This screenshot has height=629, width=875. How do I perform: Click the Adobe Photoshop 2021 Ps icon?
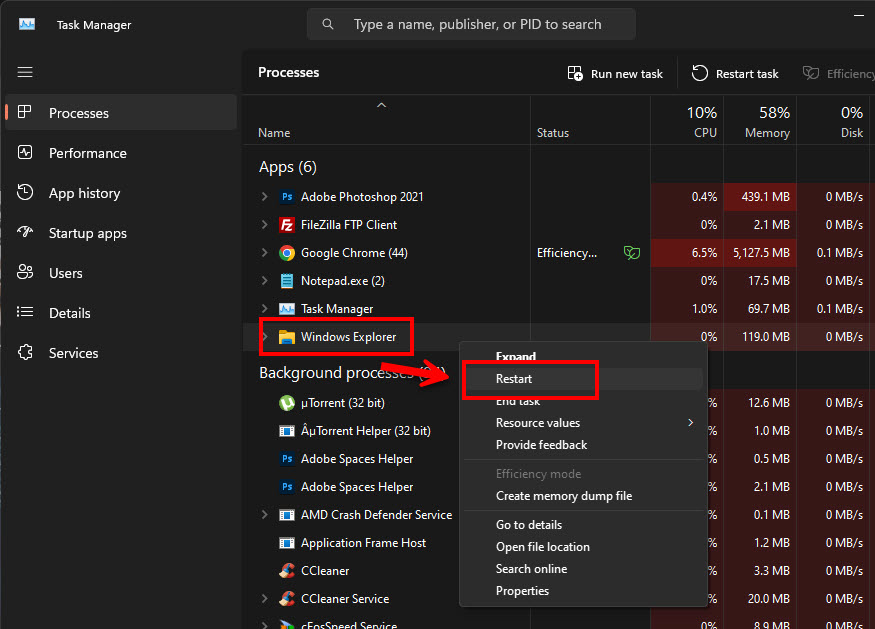pos(287,196)
